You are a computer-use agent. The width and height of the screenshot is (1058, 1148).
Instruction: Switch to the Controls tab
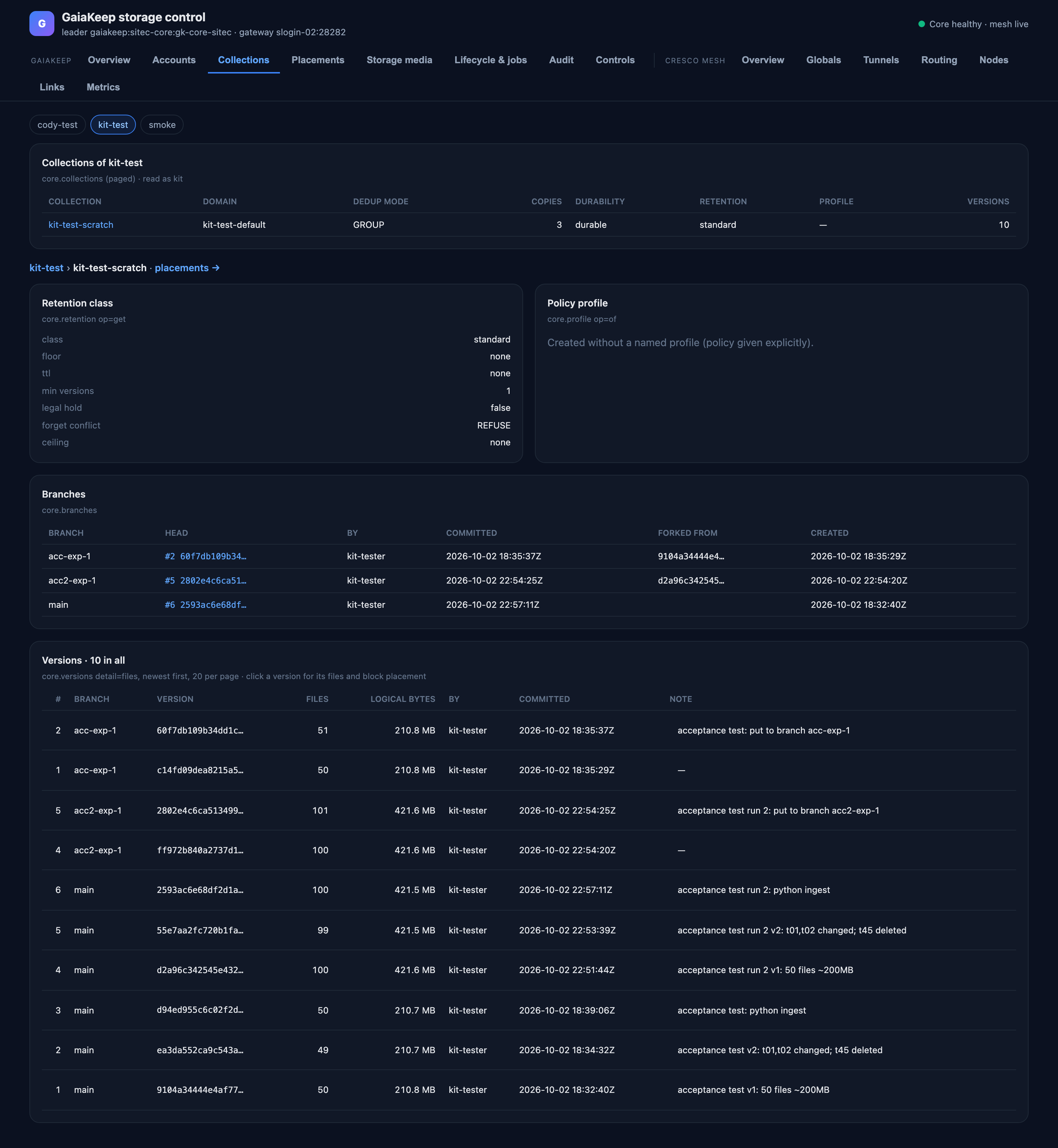click(615, 60)
